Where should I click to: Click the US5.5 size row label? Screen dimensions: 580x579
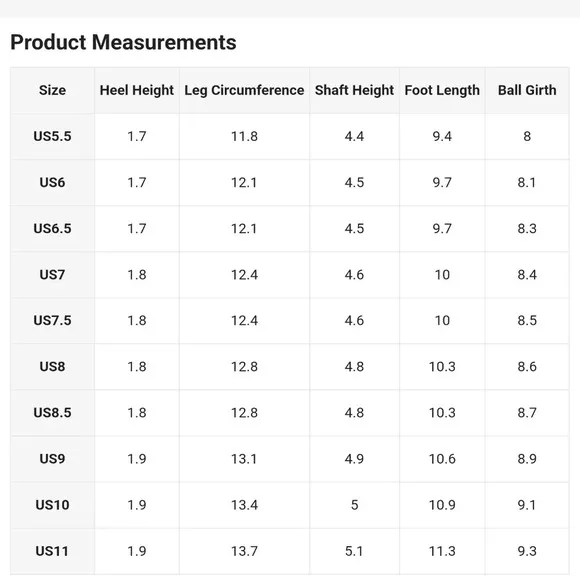coord(53,137)
